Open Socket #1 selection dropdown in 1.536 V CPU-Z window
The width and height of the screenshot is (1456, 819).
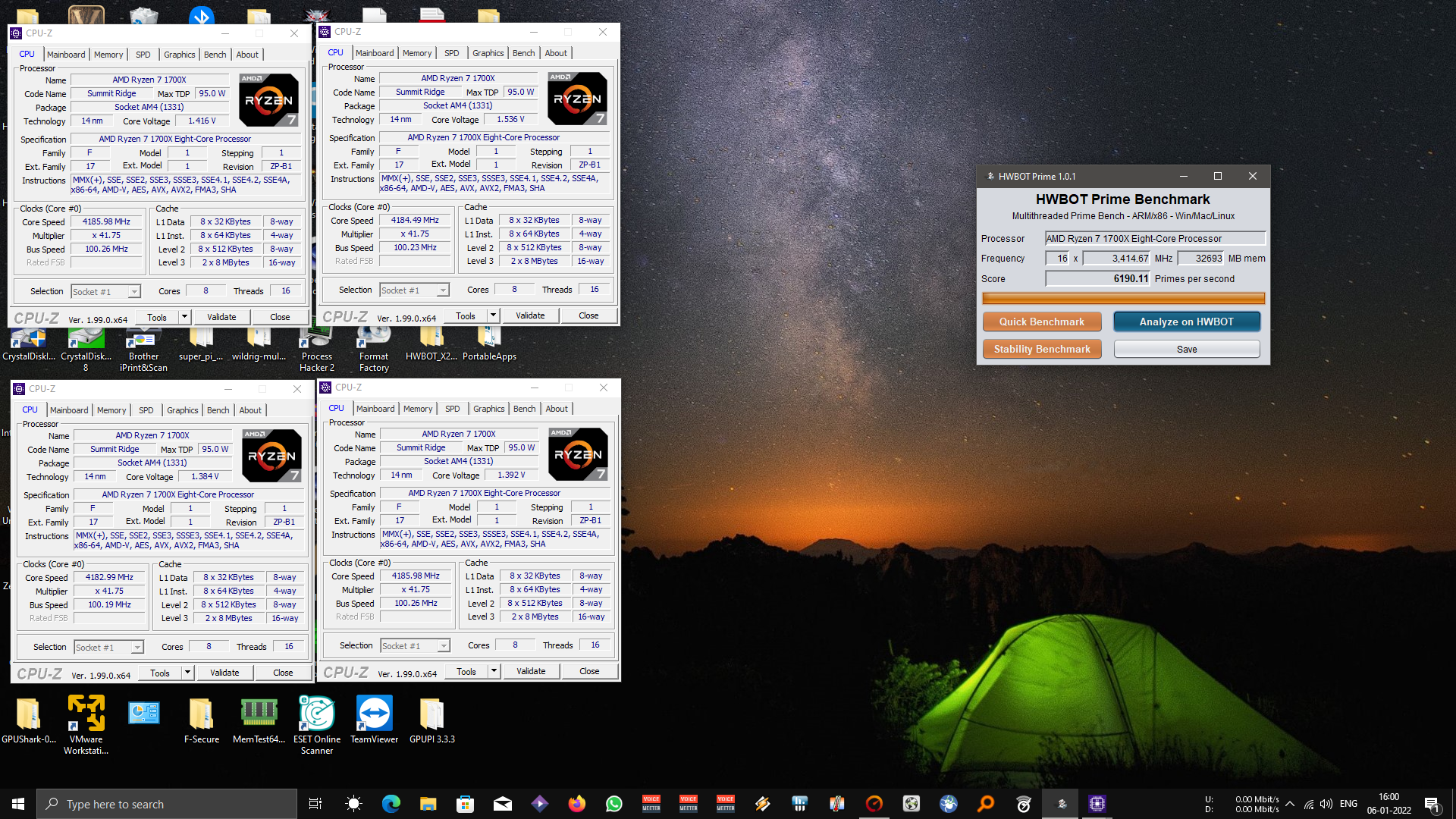coord(414,290)
